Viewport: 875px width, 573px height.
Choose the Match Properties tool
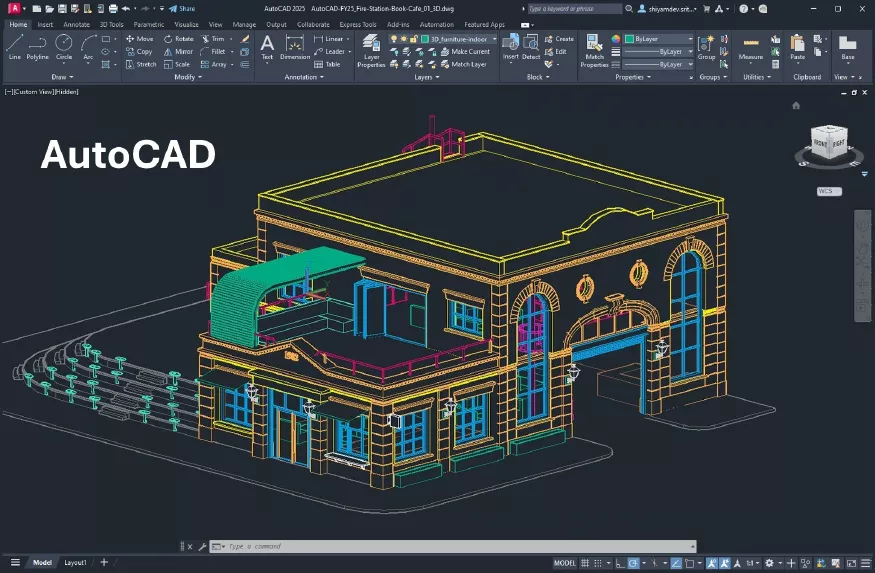click(593, 48)
